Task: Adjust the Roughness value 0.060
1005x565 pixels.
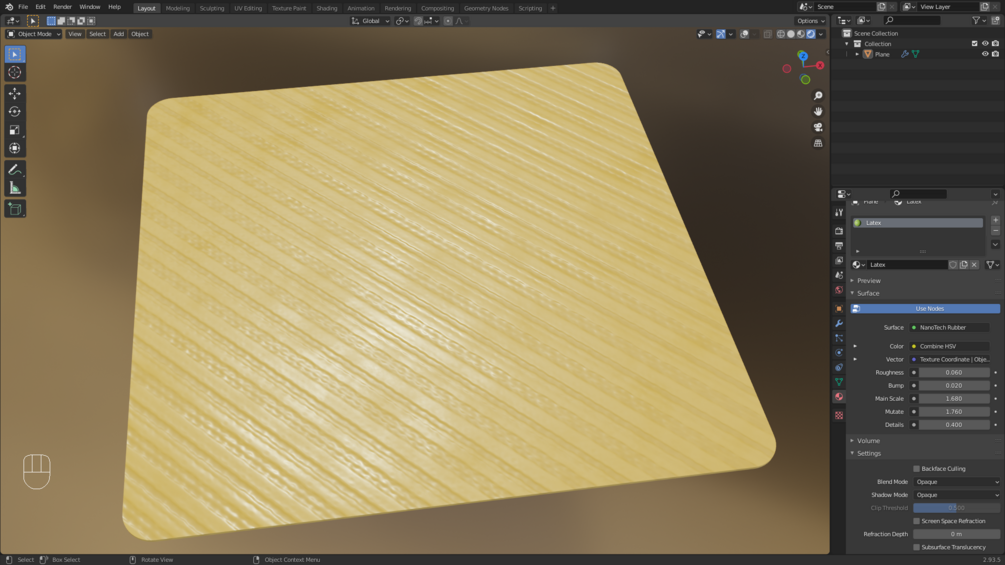Action: [x=954, y=373]
